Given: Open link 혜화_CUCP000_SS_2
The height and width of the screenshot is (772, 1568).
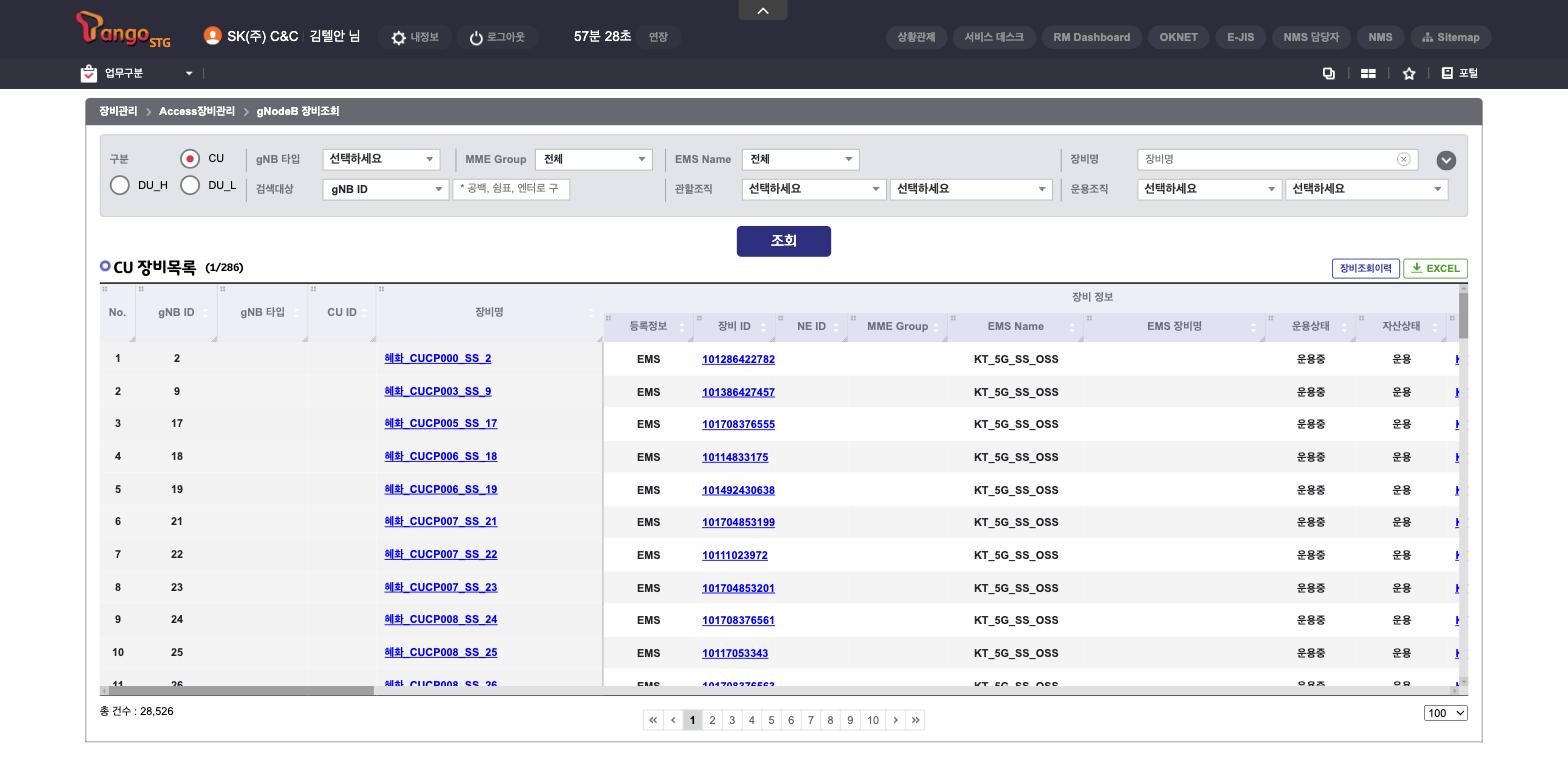Looking at the screenshot, I should click(438, 358).
